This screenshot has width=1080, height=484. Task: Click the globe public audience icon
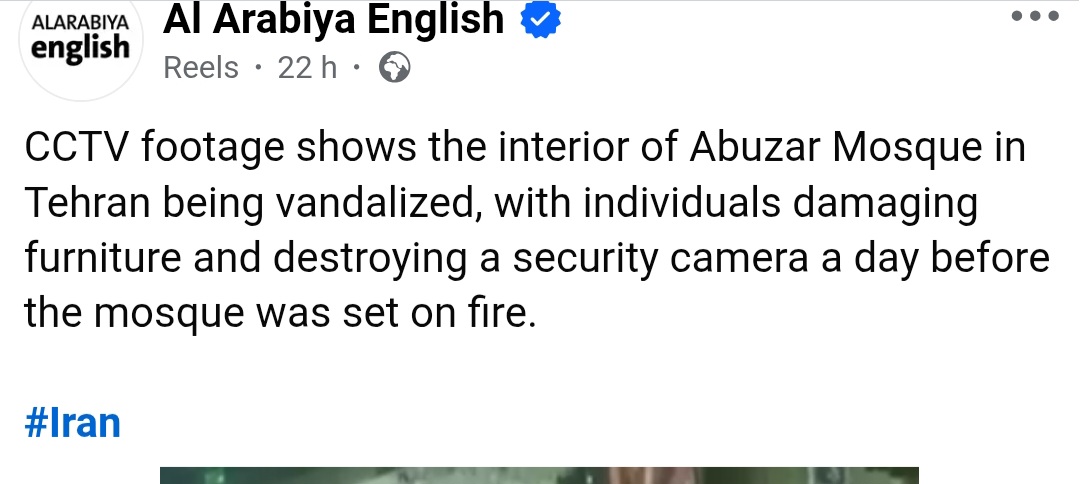(x=395, y=68)
